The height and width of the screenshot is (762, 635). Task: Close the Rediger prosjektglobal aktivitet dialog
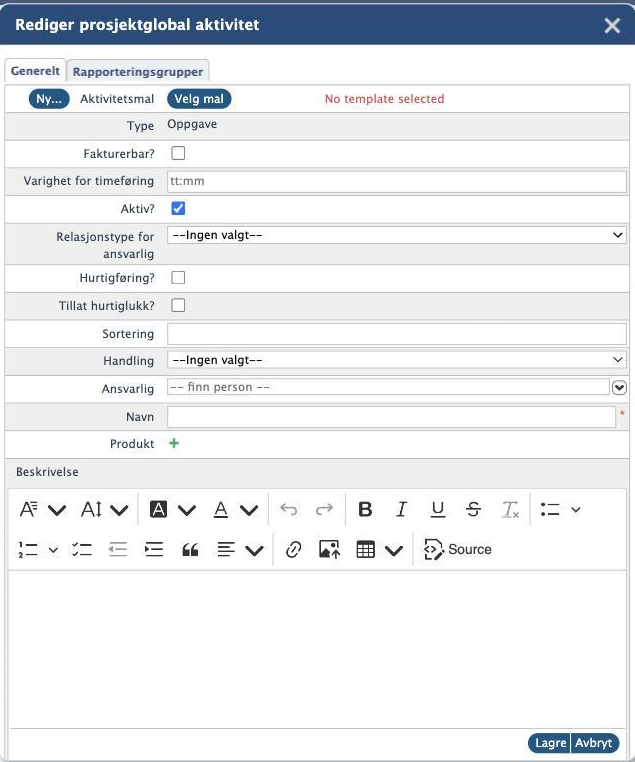coord(612,25)
